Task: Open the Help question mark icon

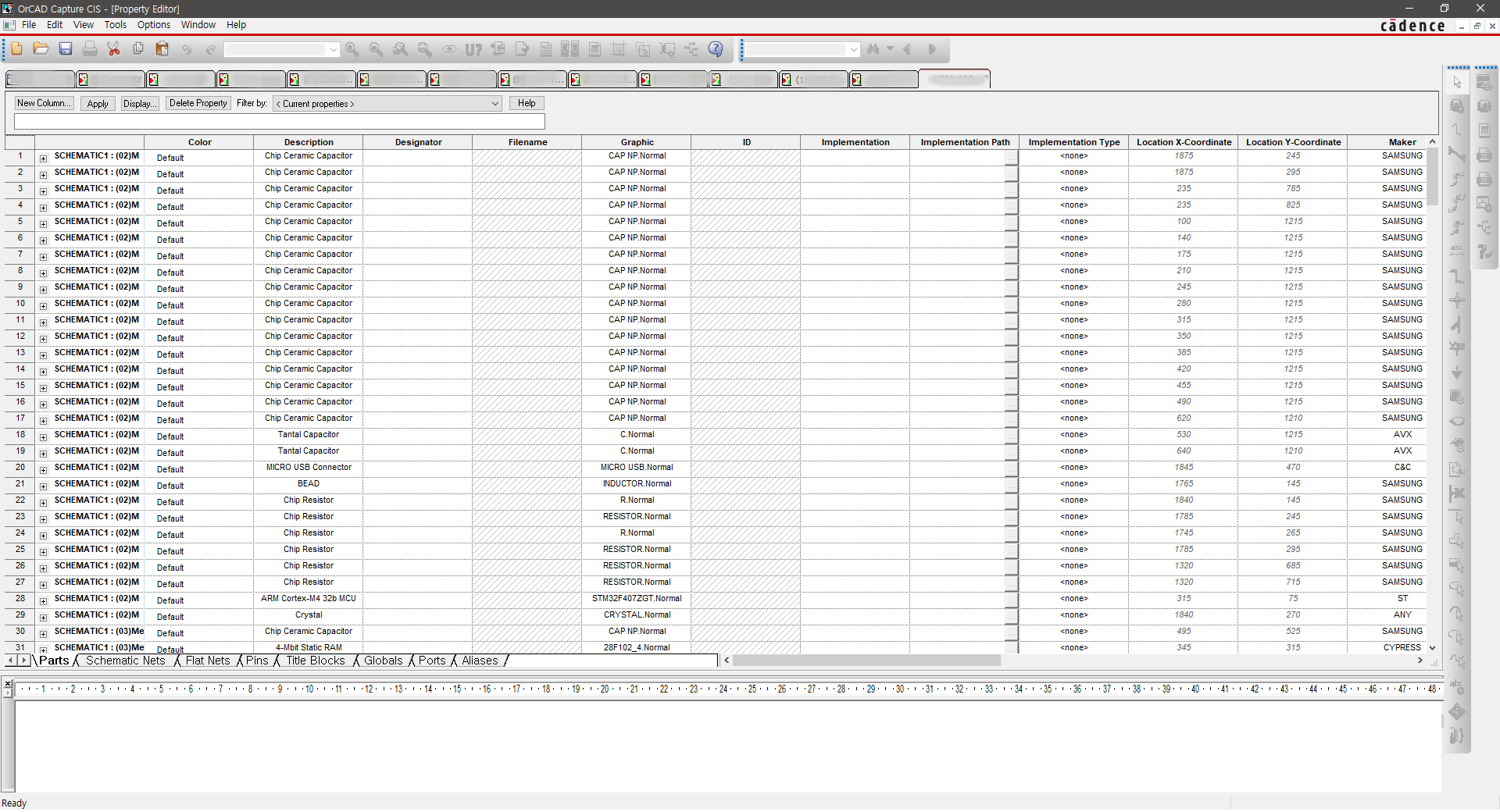Action: click(716, 49)
